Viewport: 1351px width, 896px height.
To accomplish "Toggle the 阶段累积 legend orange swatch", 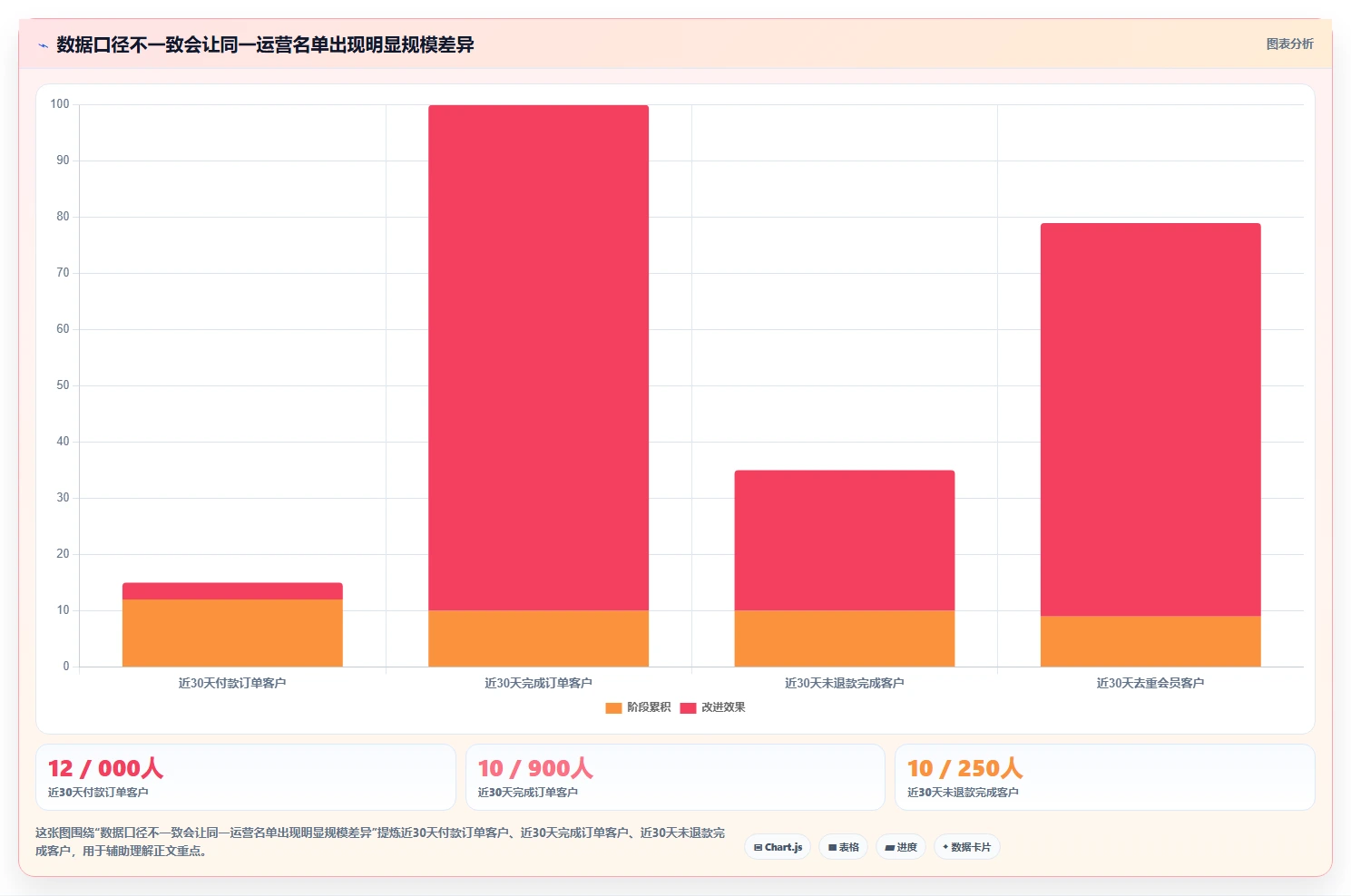I will click(613, 707).
